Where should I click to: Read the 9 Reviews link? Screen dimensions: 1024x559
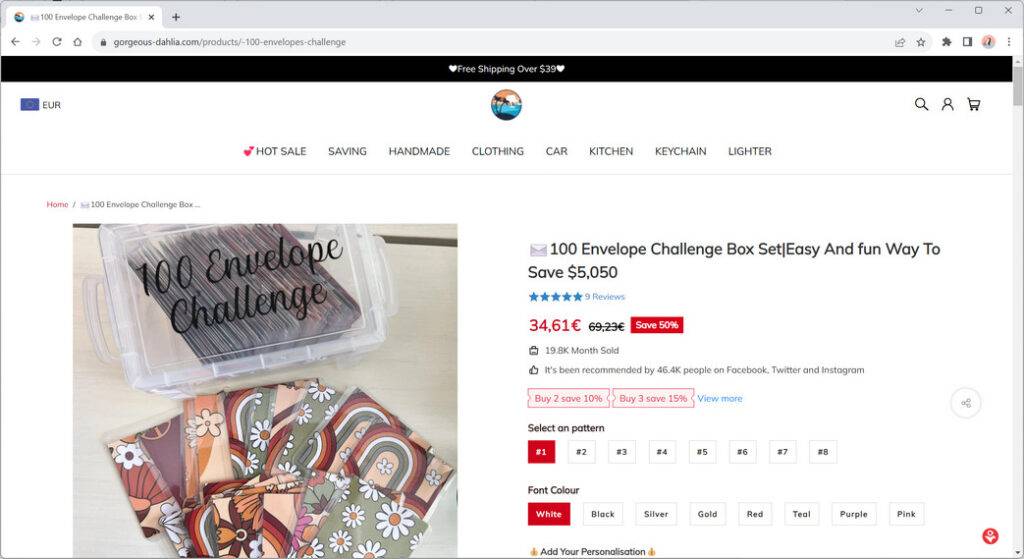(604, 297)
